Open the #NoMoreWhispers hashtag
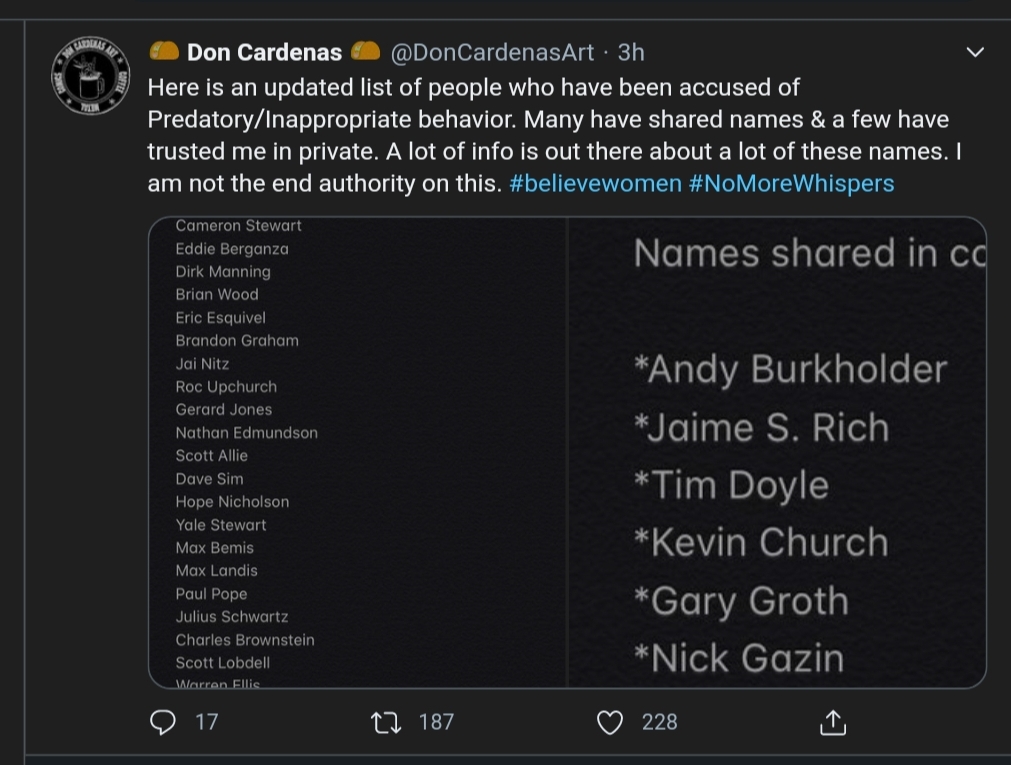Viewport: 1011px width, 765px height. coord(791,184)
